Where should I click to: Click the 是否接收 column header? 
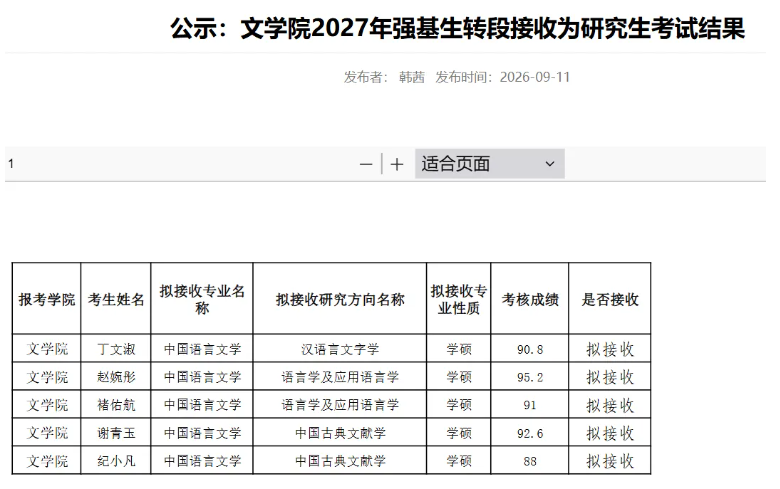pyautogui.click(x=610, y=299)
